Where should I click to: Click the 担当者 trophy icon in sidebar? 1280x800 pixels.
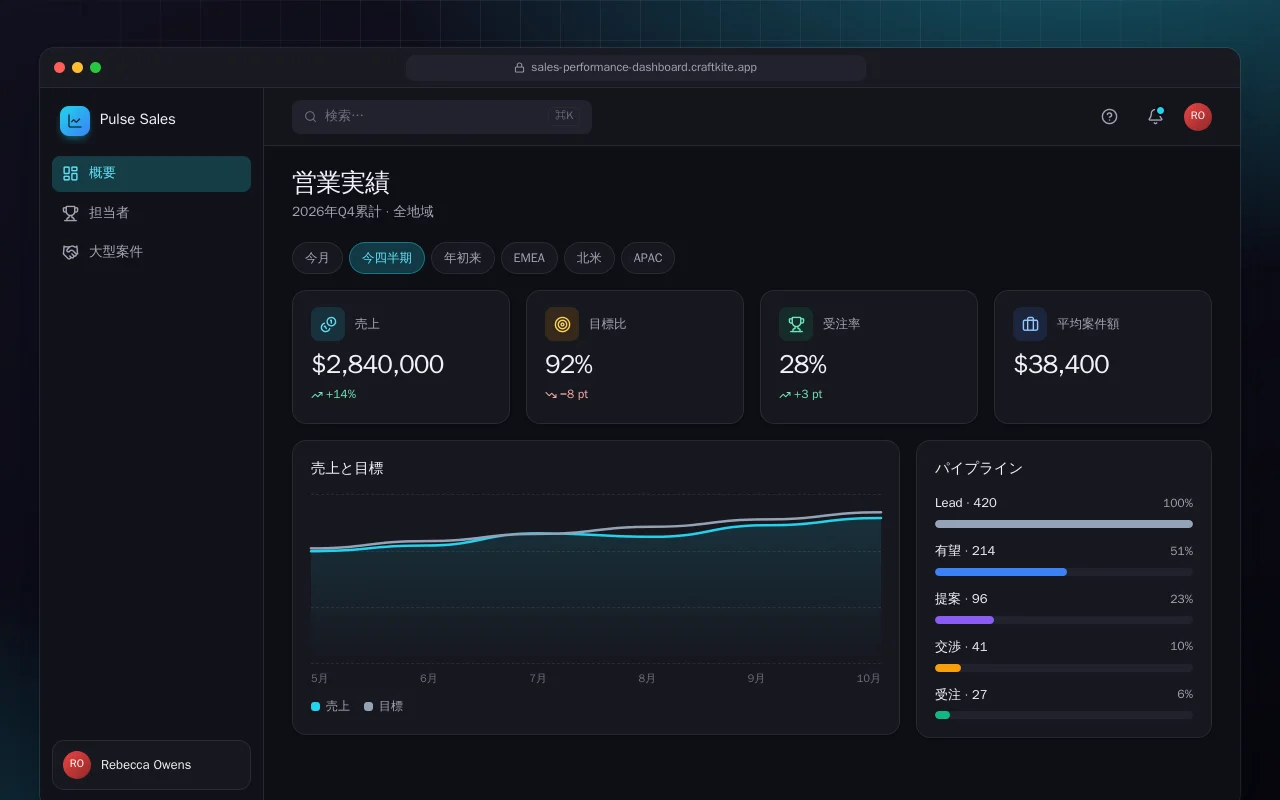[70, 213]
